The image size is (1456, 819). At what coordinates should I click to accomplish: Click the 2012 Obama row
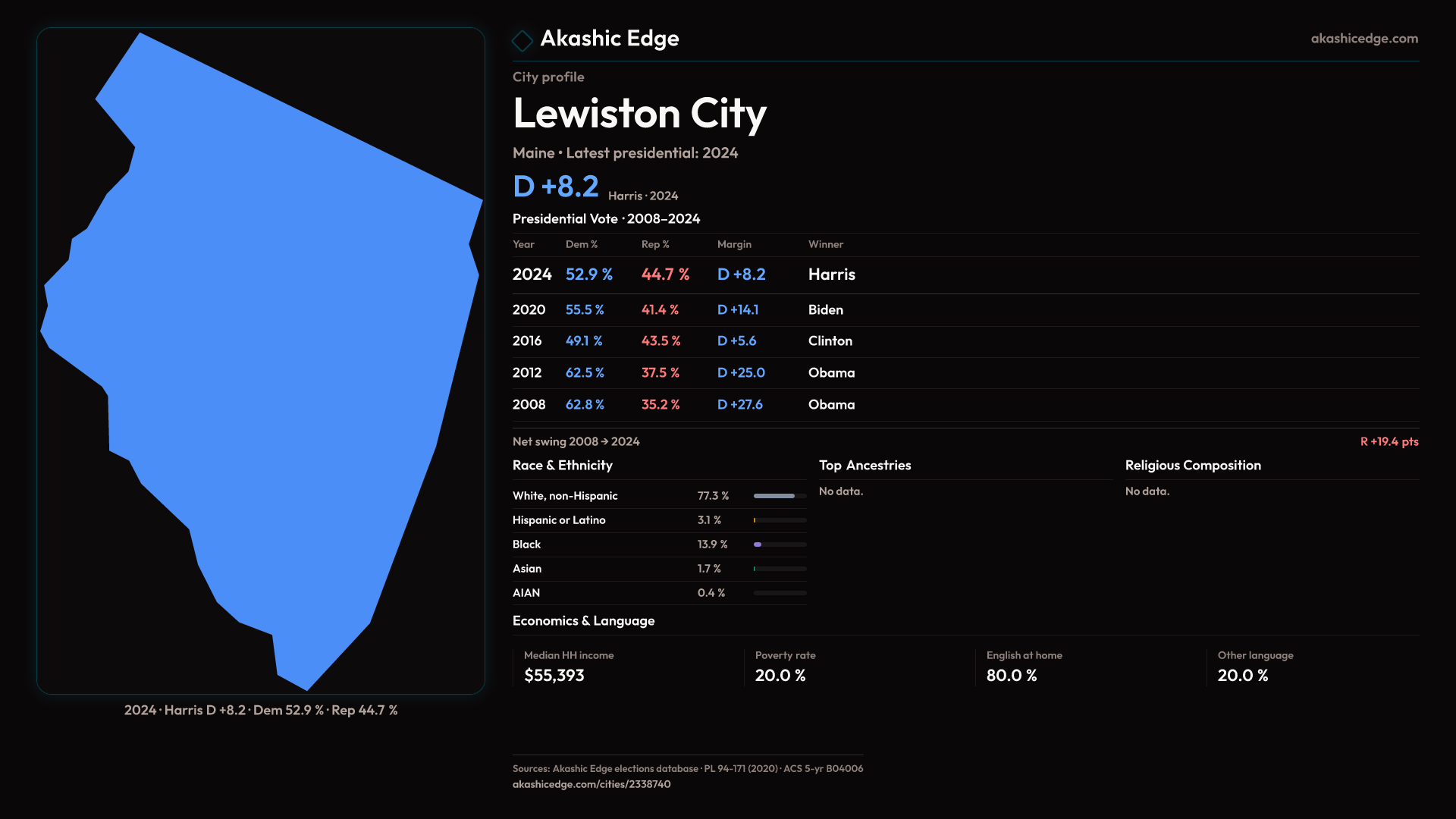pyautogui.click(x=682, y=373)
